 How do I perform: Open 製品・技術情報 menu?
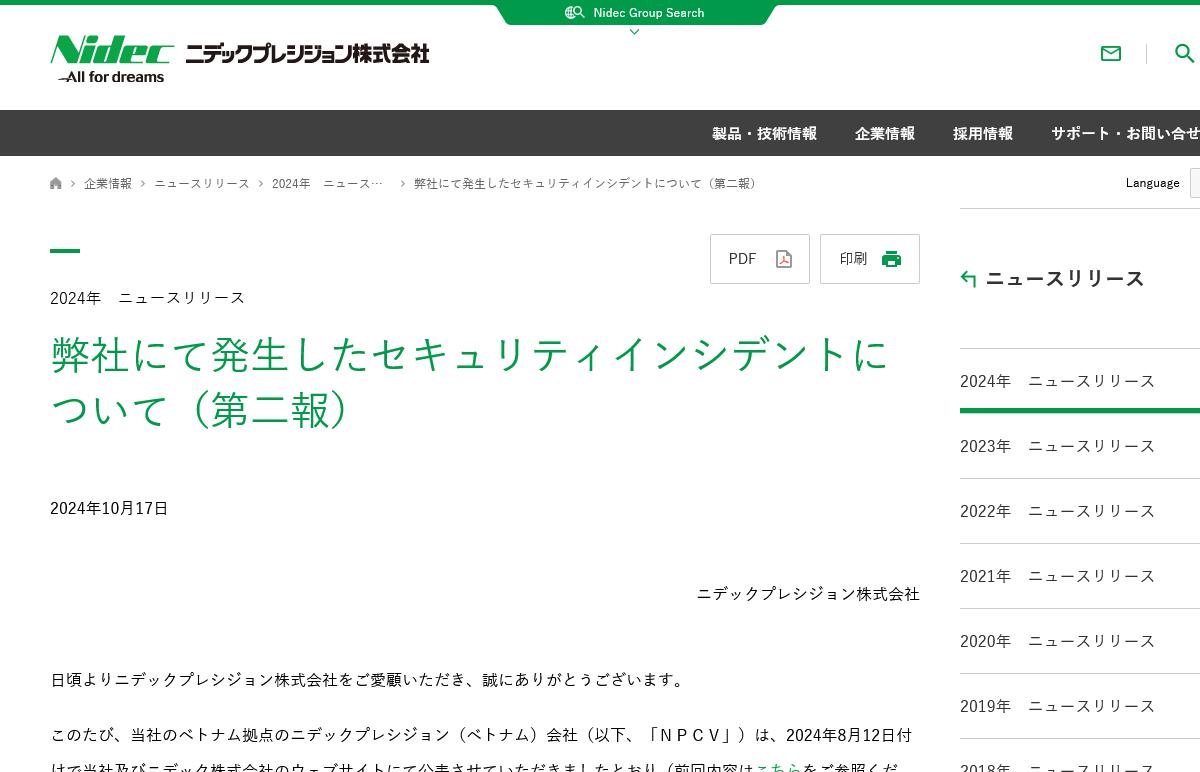click(764, 133)
